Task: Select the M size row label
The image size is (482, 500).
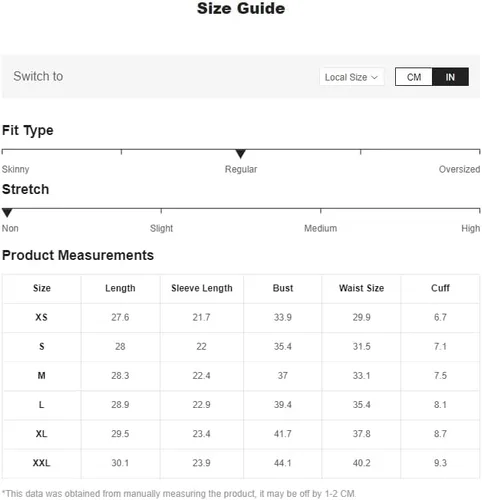Action: (41, 375)
